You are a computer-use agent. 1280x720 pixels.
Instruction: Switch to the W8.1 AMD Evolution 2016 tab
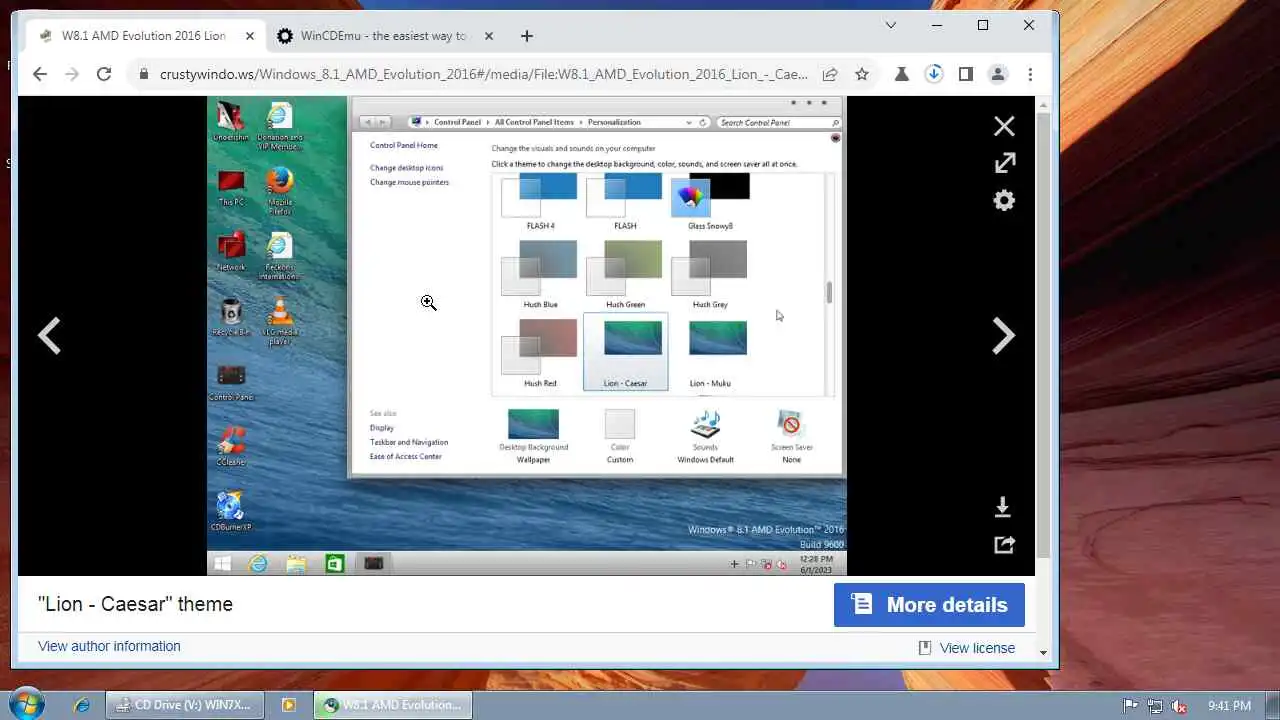(144, 36)
